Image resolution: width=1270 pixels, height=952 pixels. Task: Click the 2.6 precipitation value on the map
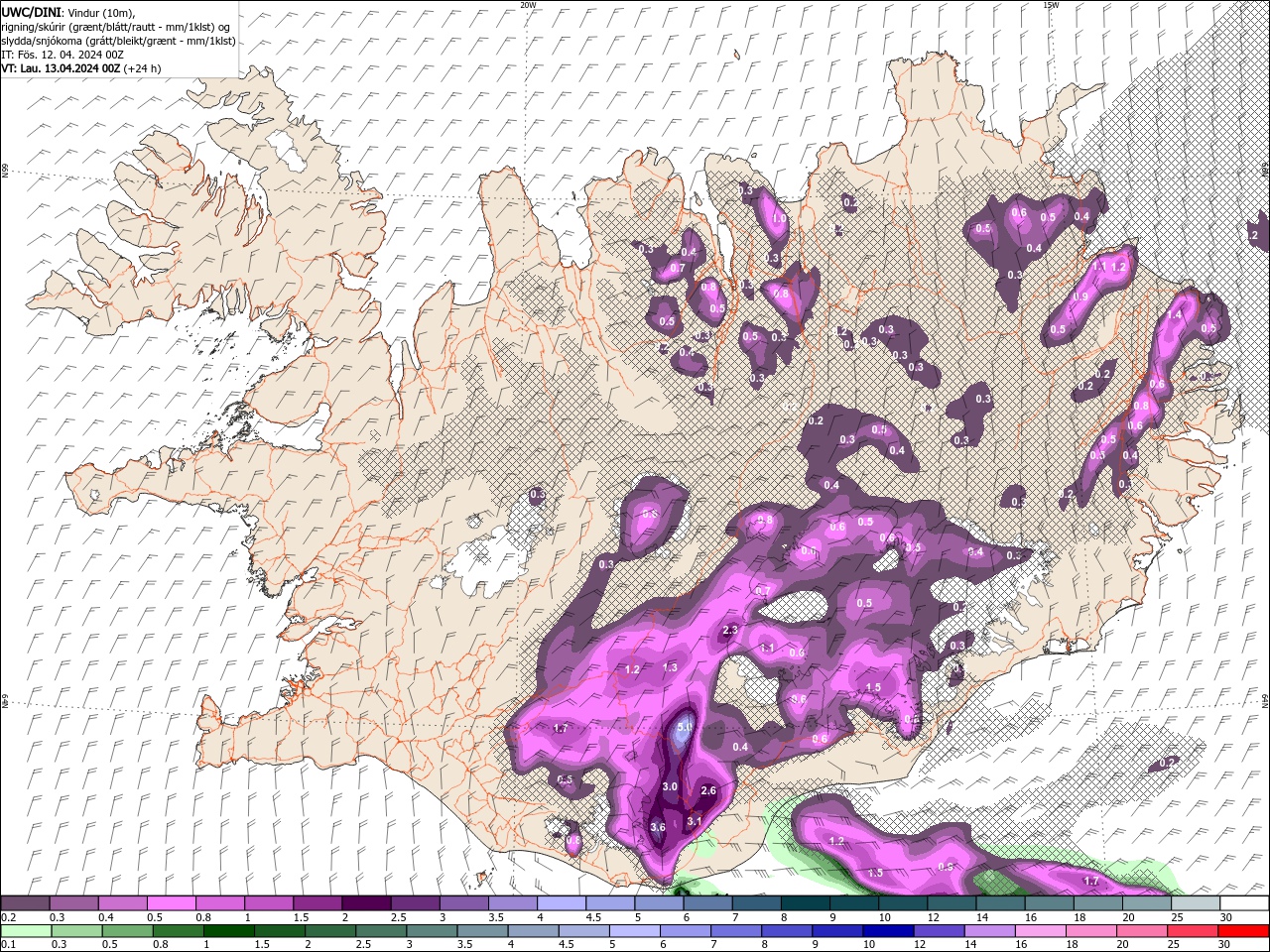click(708, 790)
